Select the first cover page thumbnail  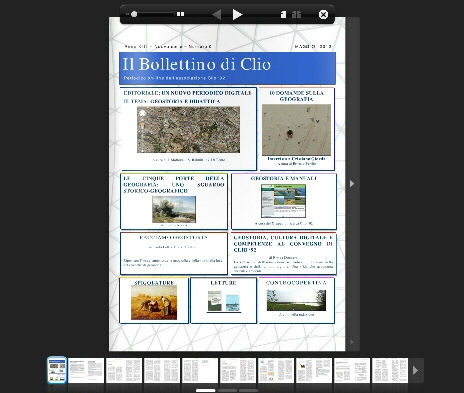(57, 370)
